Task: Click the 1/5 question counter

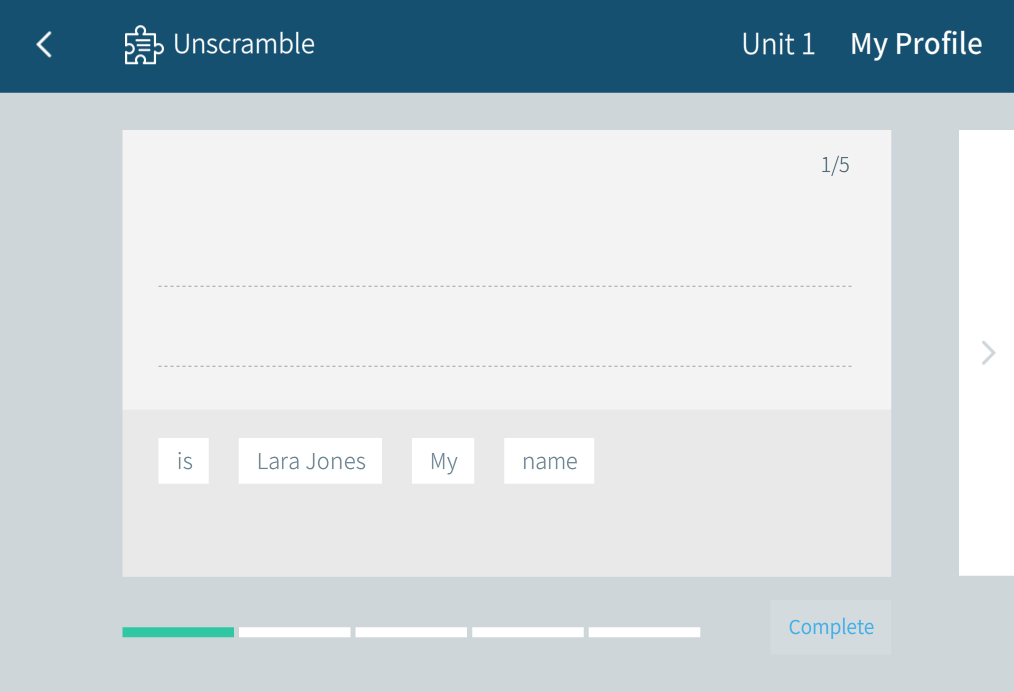Action: tap(835, 166)
